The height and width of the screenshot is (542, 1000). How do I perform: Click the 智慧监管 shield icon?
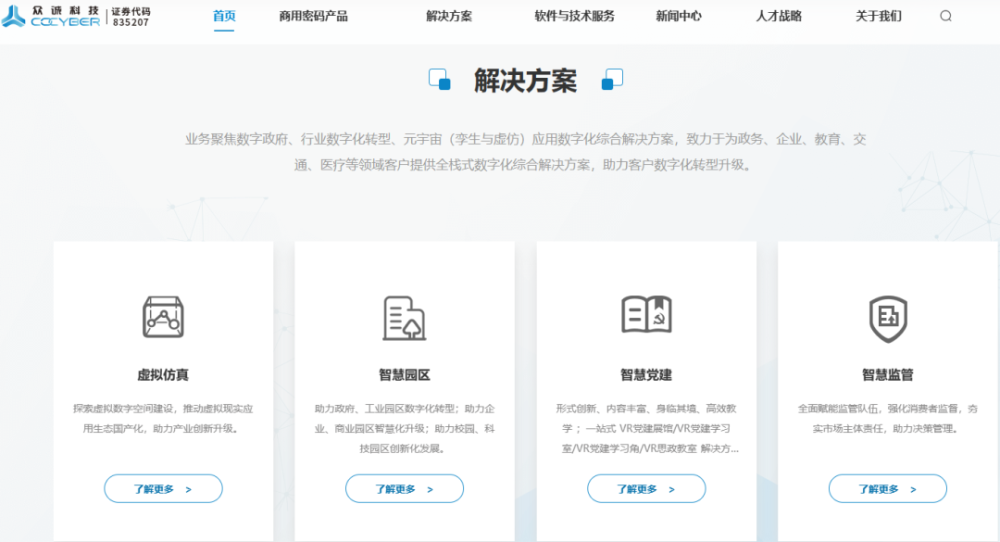click(888, 318)
